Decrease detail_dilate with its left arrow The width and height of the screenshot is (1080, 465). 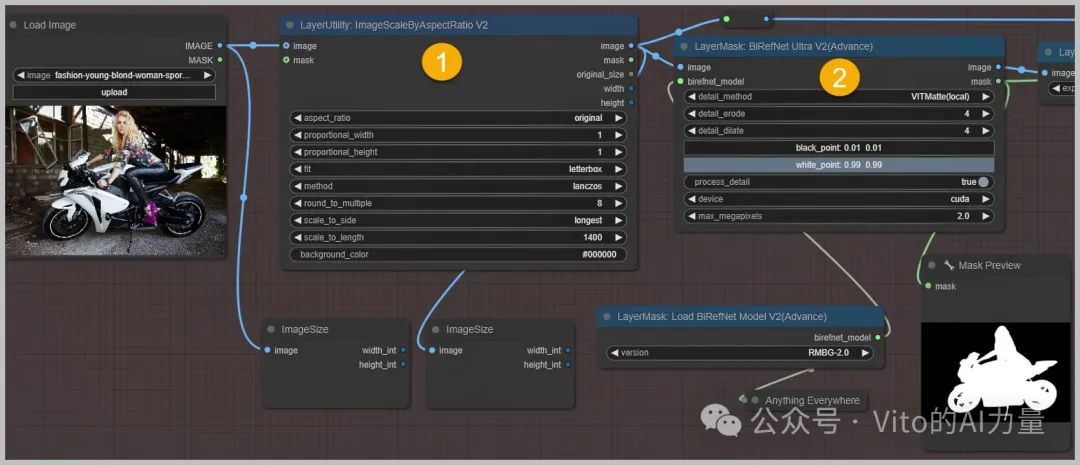click(692, 131)
